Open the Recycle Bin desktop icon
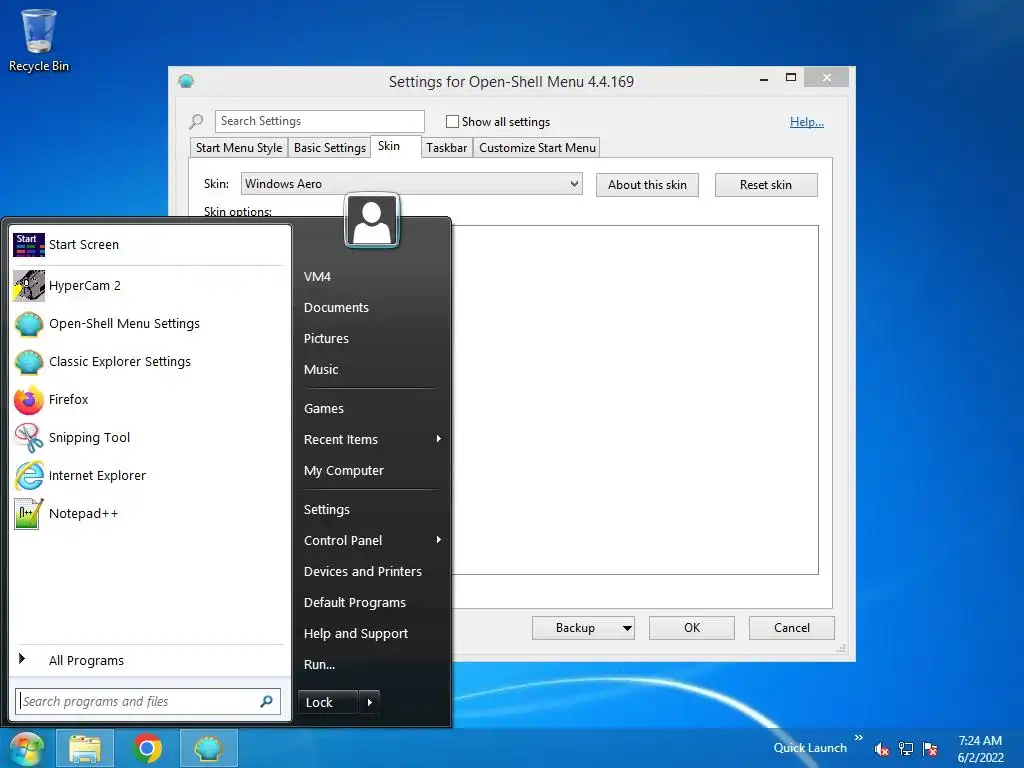Screen dimensions: 1024x768 pos(39,40)
